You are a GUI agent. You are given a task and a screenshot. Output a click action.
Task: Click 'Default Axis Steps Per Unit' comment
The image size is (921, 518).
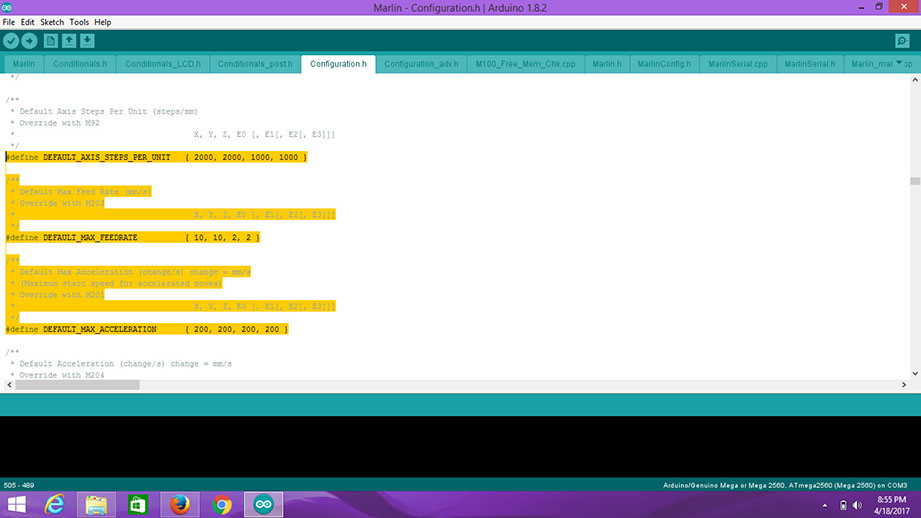[109, 112]
